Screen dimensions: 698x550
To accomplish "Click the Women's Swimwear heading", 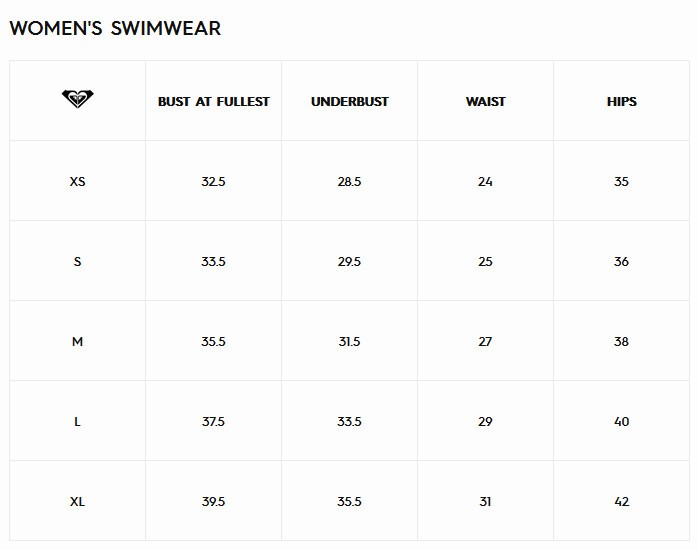I will click(115, 28).
